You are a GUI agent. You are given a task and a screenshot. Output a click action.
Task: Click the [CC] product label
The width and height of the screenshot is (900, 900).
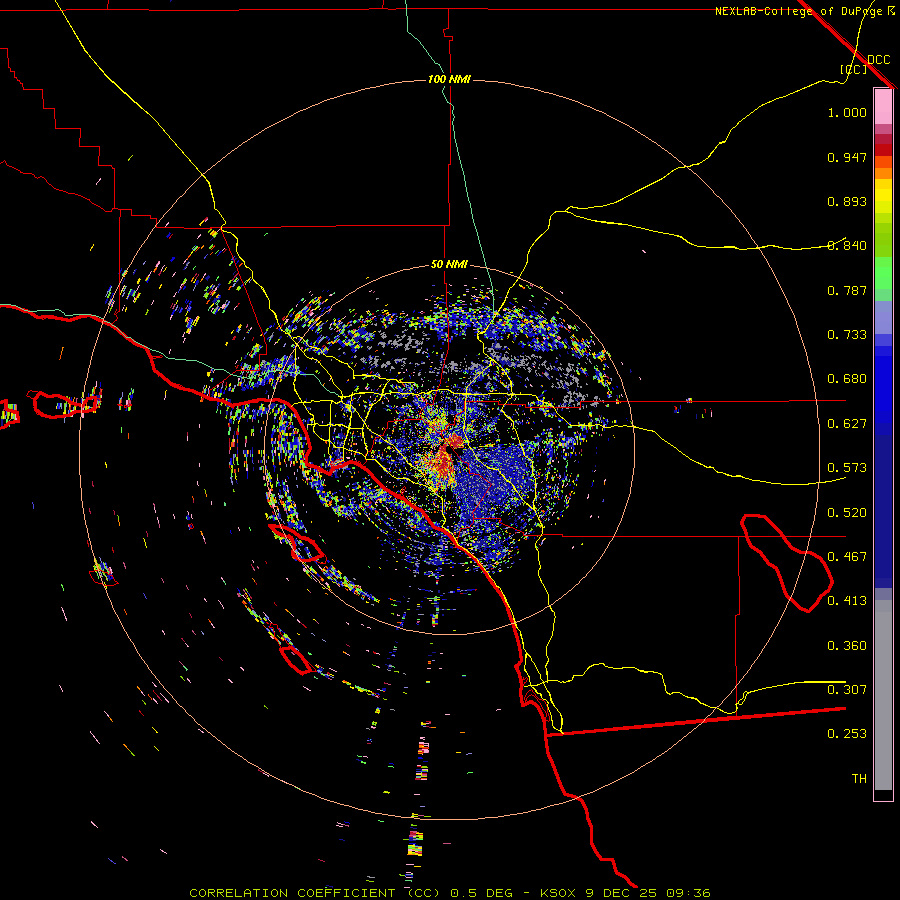(x=853, y=69)
